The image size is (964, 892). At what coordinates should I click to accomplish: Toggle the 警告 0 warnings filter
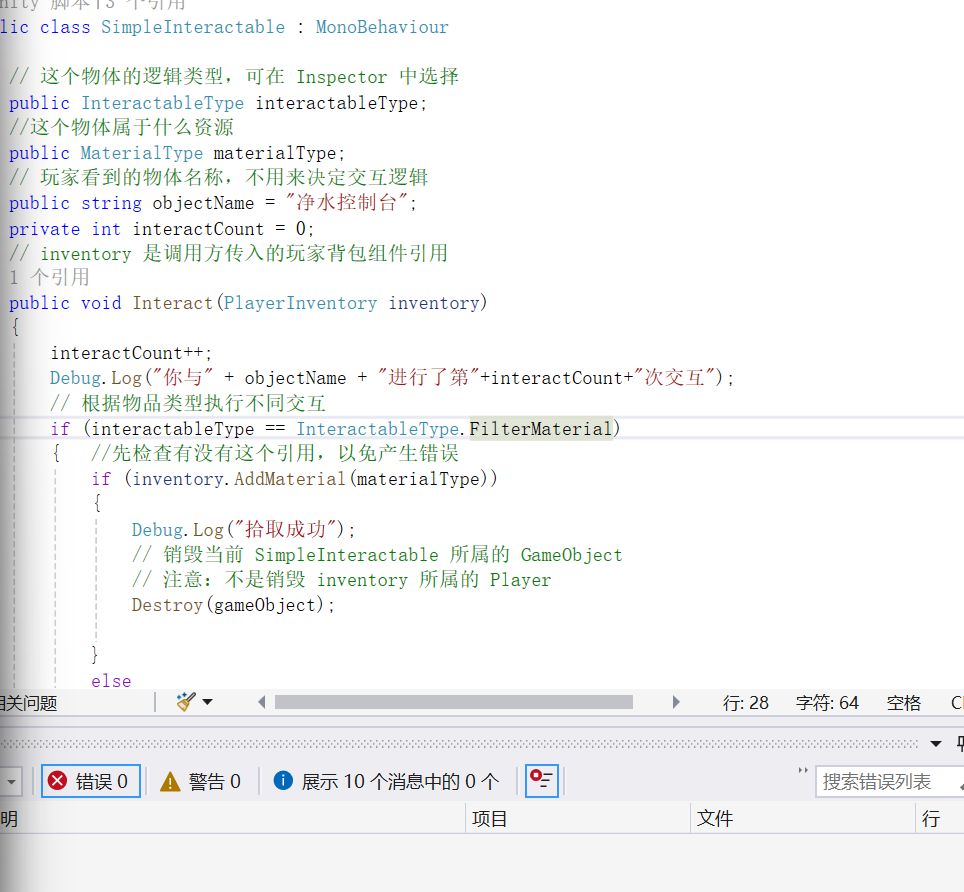pyautogui.click(x=200, y=781)
